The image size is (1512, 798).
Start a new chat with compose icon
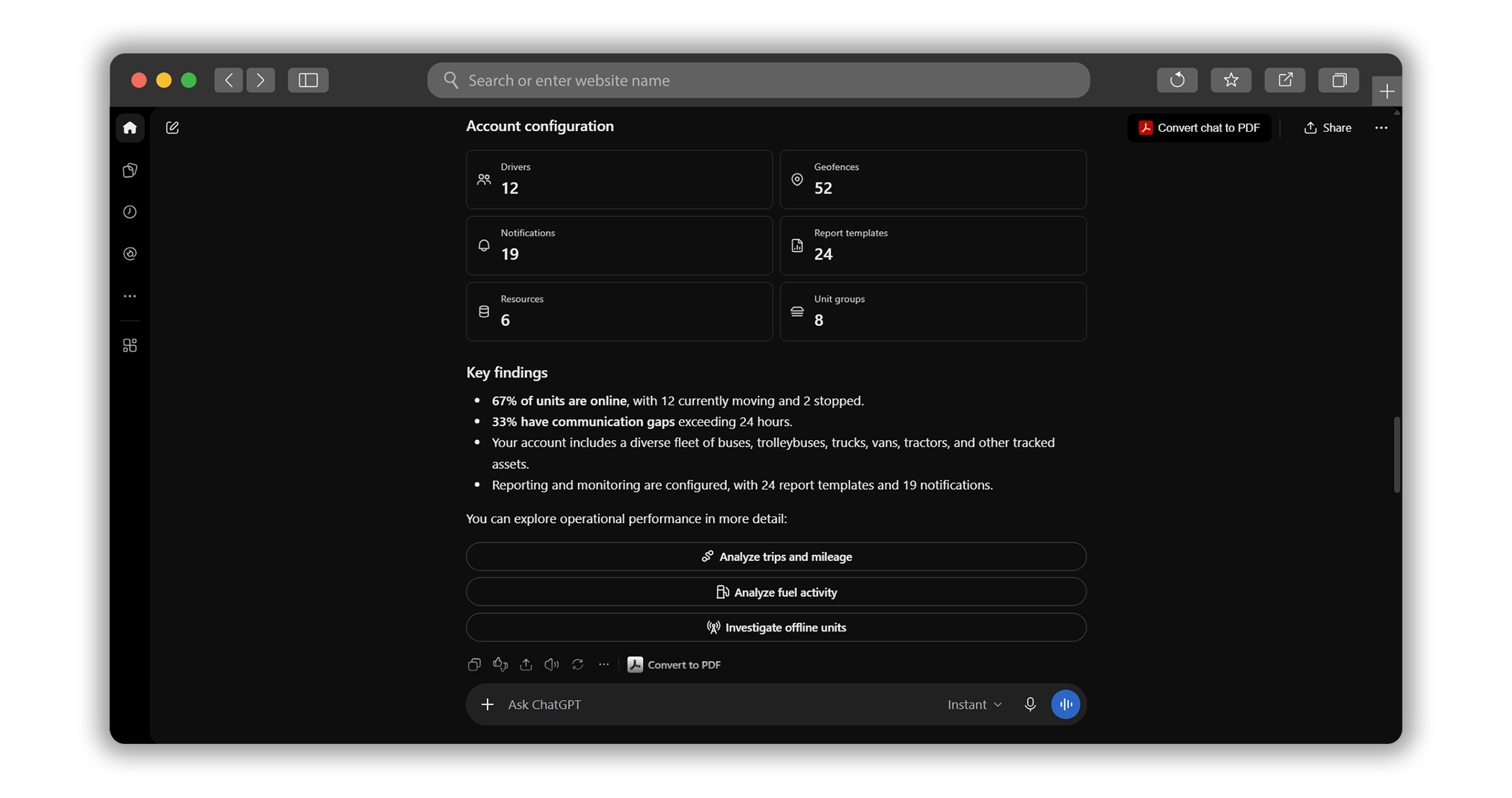[x=172, y=127]
